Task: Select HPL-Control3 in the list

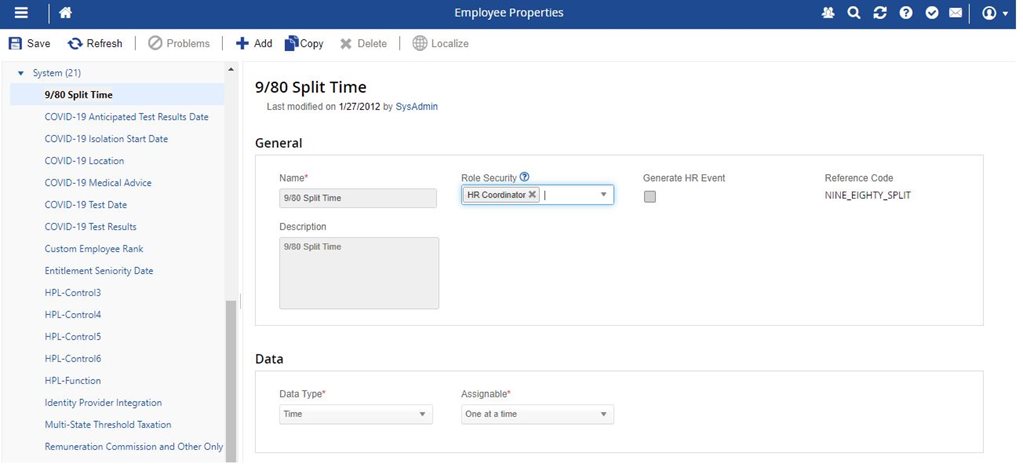Action: 72,292
